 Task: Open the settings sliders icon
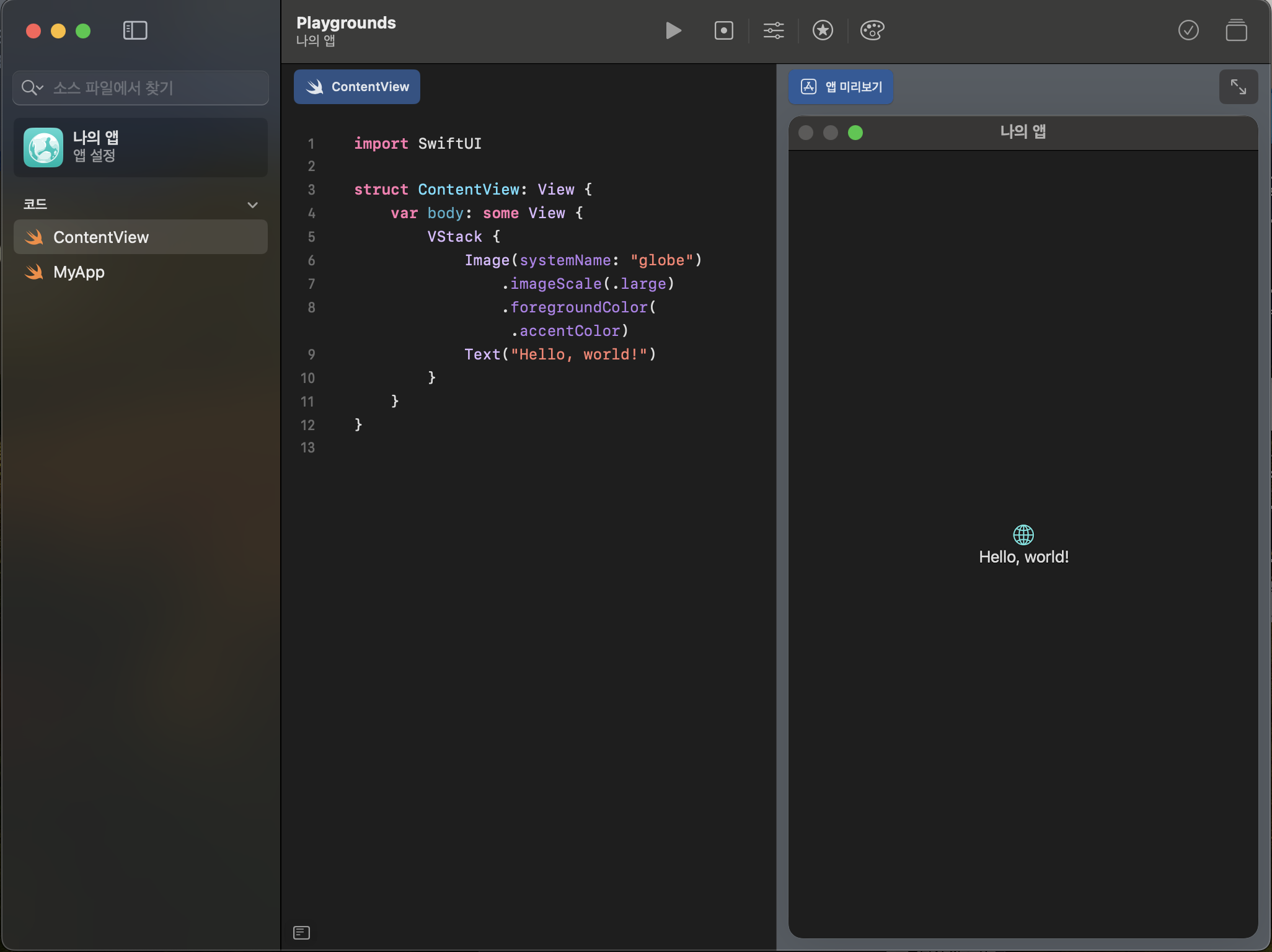click(x=773, y=30)
